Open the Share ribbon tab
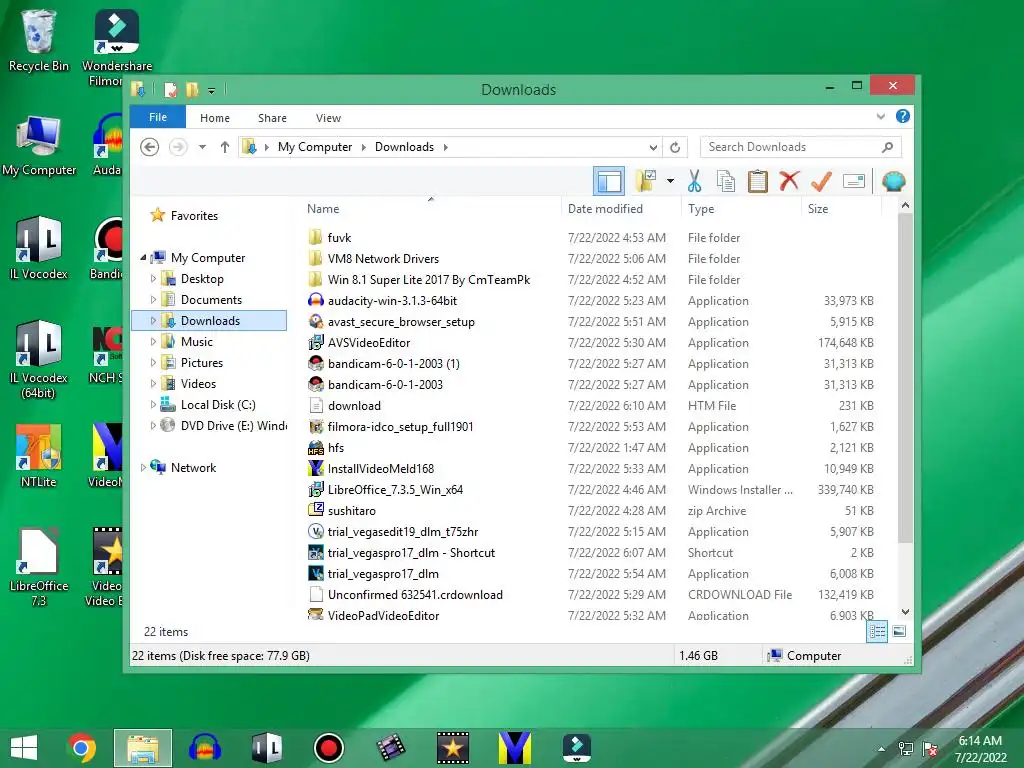Viewport: 1024px width, 768px height. tap(272, 118)
